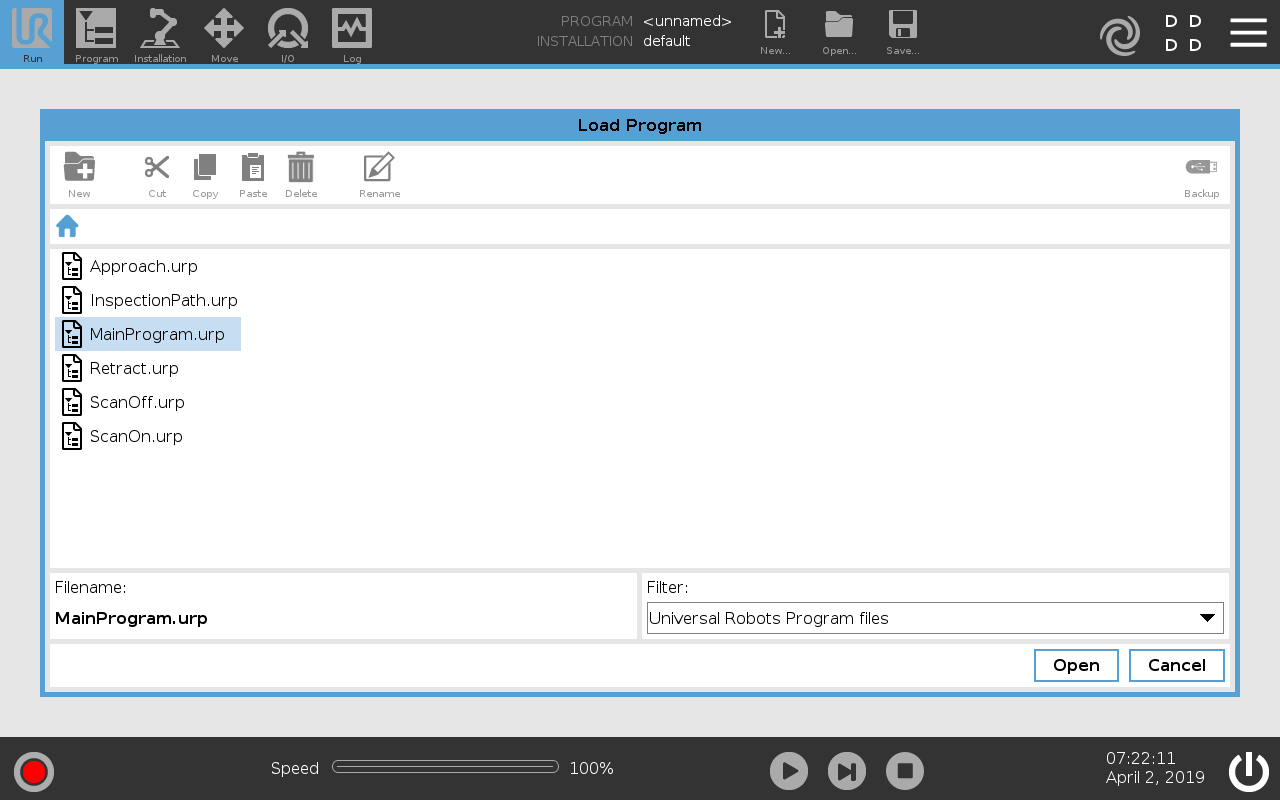
Task: Click the Filename input field
Action: 343,618
